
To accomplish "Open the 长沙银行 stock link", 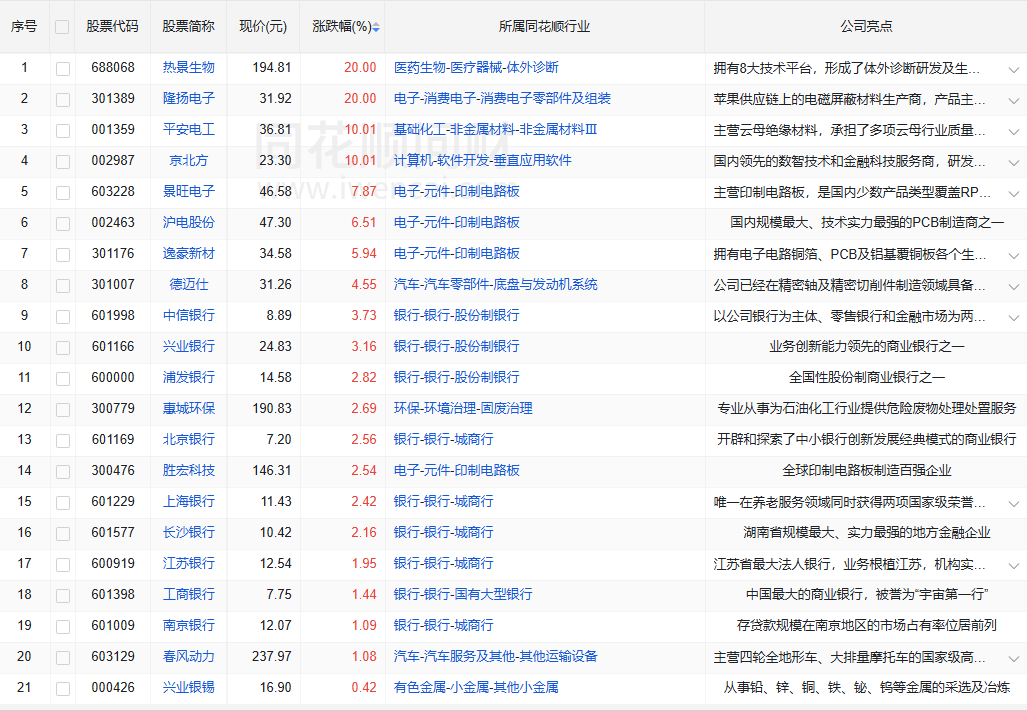I will pyautogui.click(x=189, y=532).
